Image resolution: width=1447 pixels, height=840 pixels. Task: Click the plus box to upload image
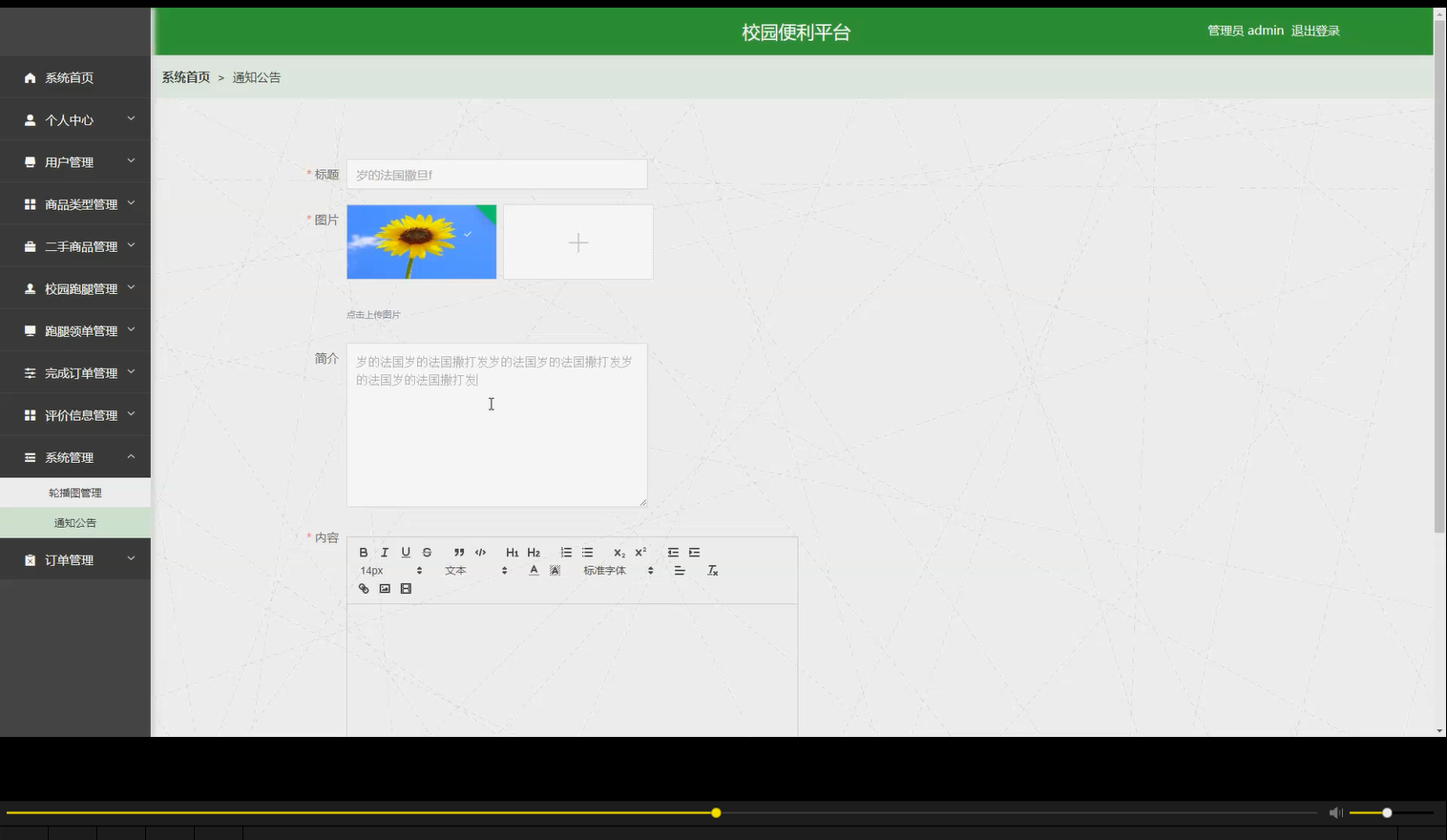pyautogui.click(x=578, y=241)
